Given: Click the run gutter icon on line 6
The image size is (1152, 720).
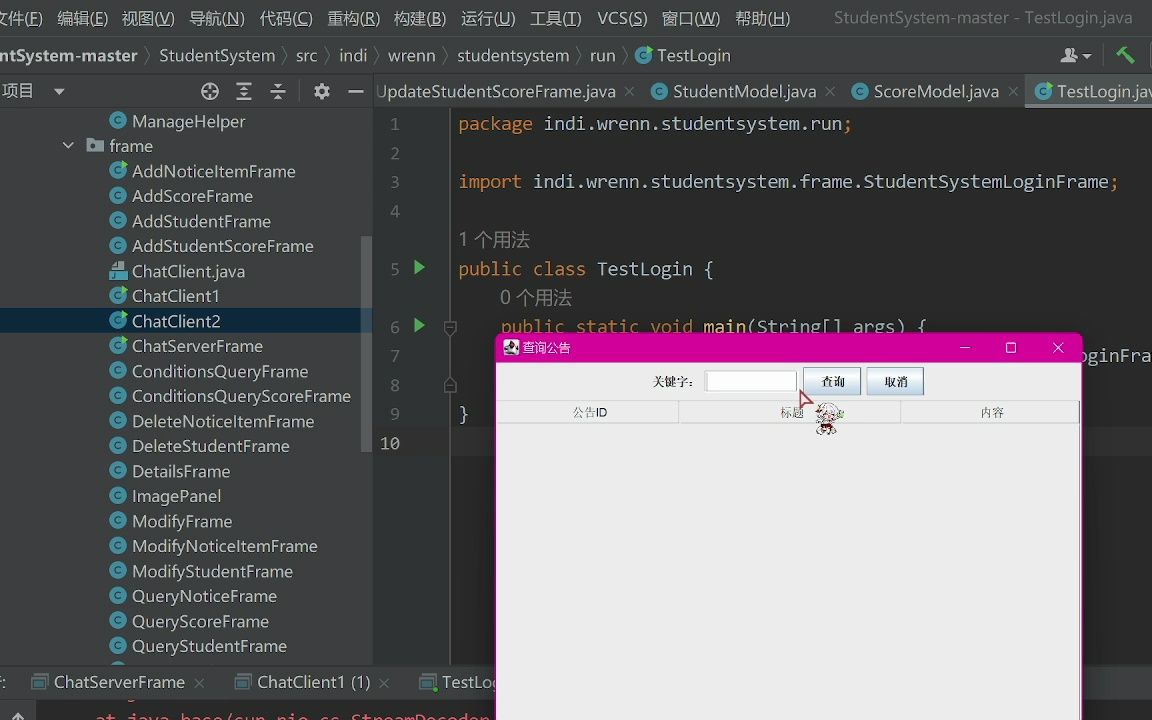Looking at the screenshot, I should [419, 325].
